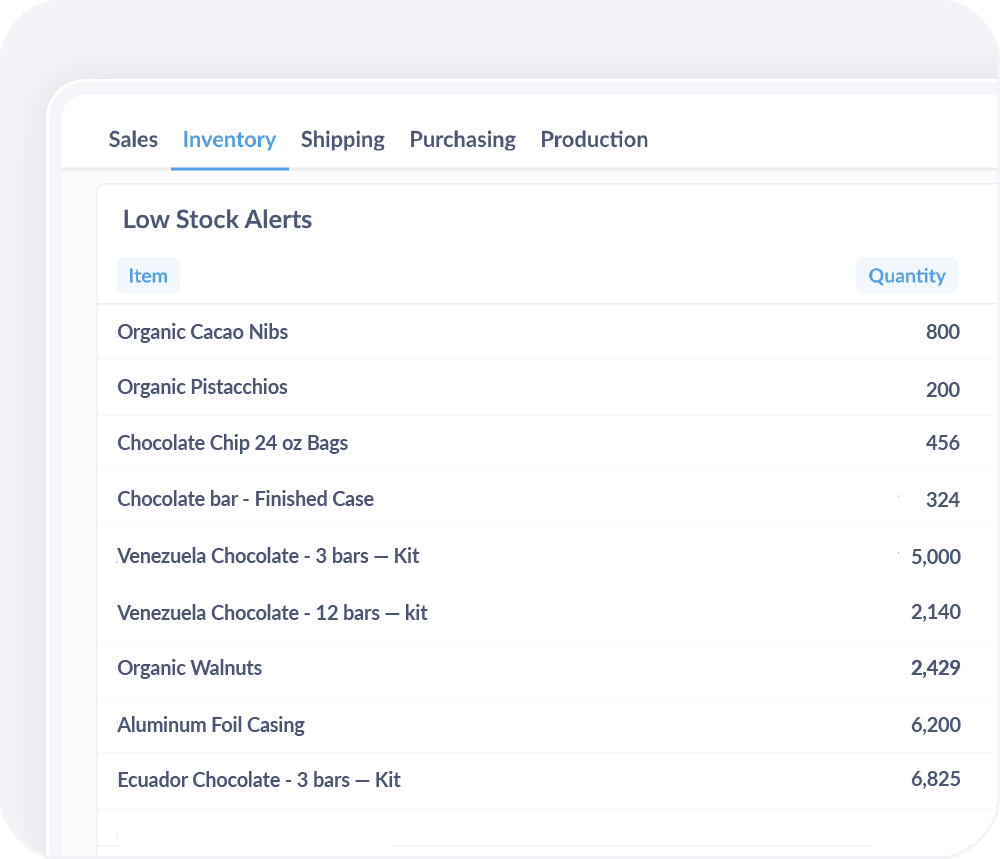Click the 800 quantity value
The width and height of the screenshot is (1000, 859).
942,332
